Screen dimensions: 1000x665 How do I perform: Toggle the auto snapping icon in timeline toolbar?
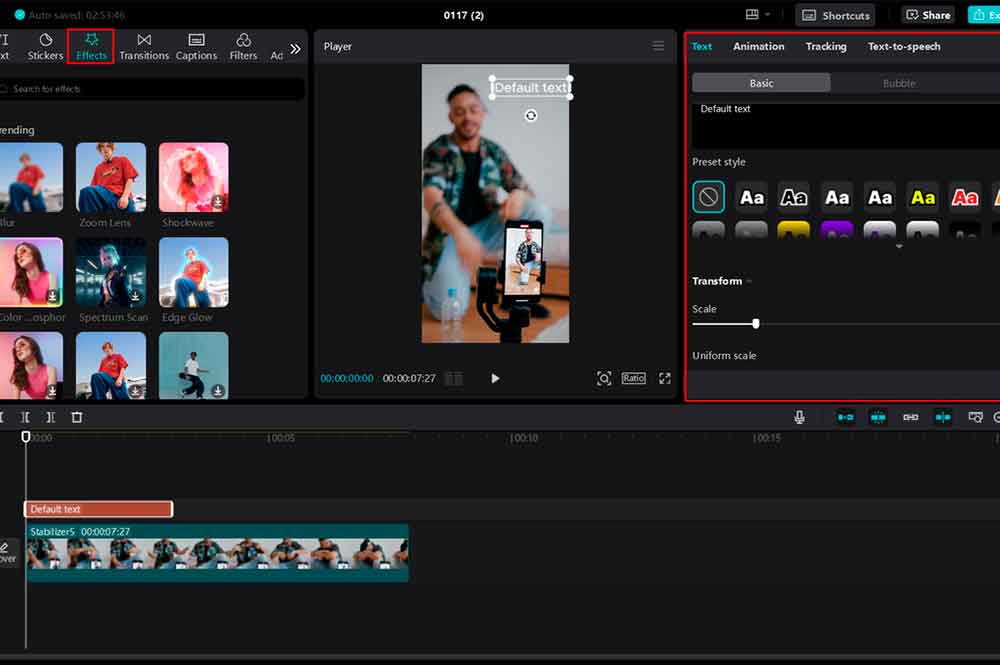click(x=878, y=417)
